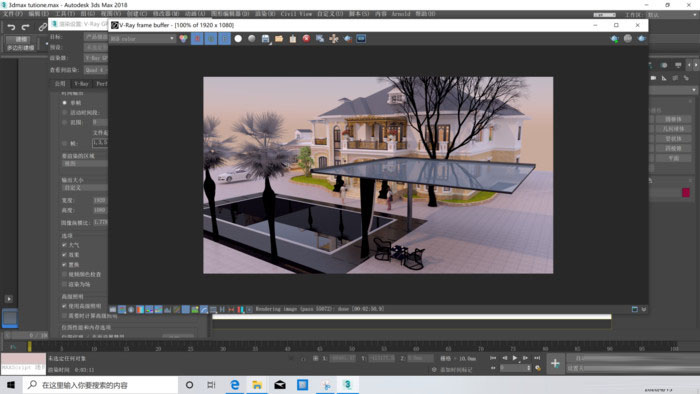Open 目标 target dropdown in render setup
The height and width of the screenshot is (394, 700).
click(x=96, y=37)
